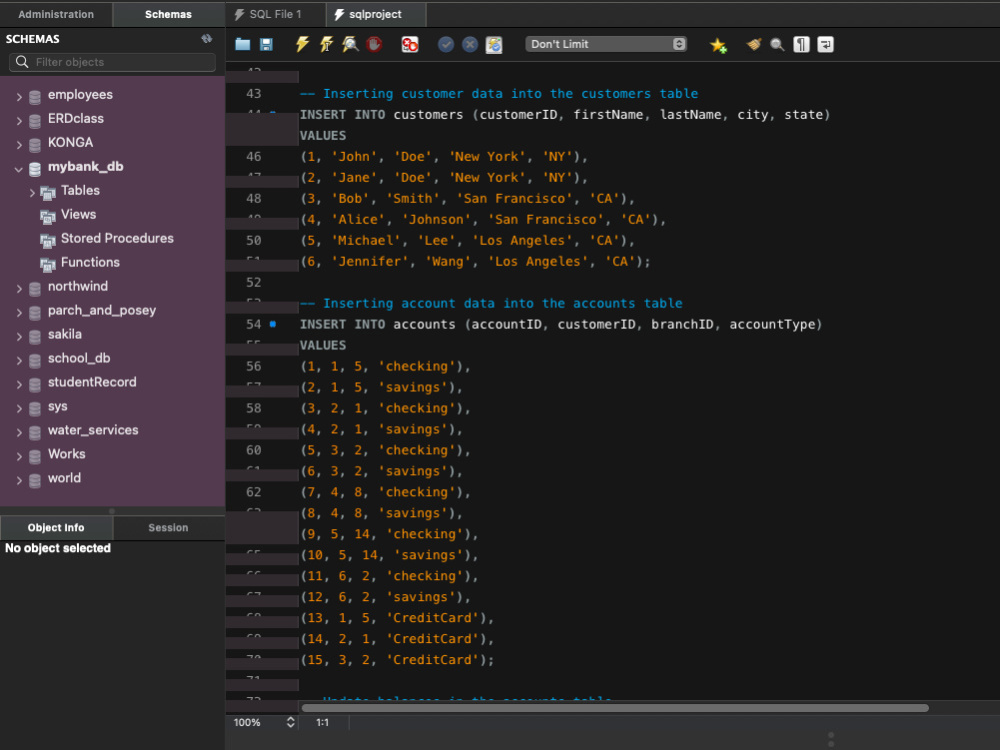
Task: Select the sqlproject editor tab
Action: [376, 14]
